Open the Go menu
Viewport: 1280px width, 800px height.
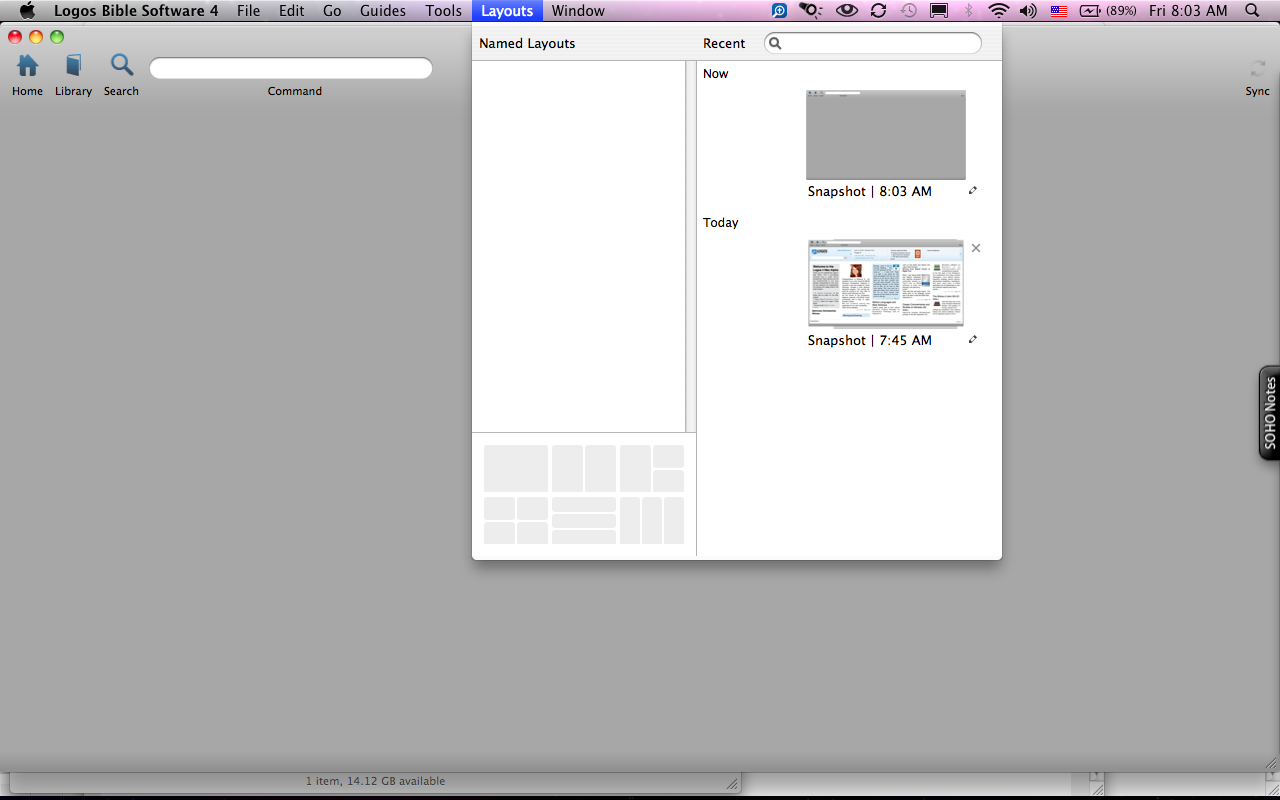(332, 11)
